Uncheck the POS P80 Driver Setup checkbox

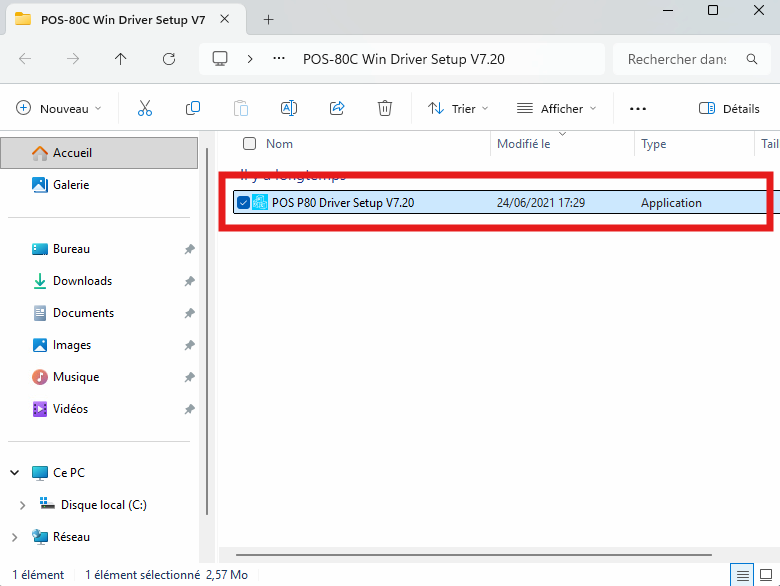243,203
